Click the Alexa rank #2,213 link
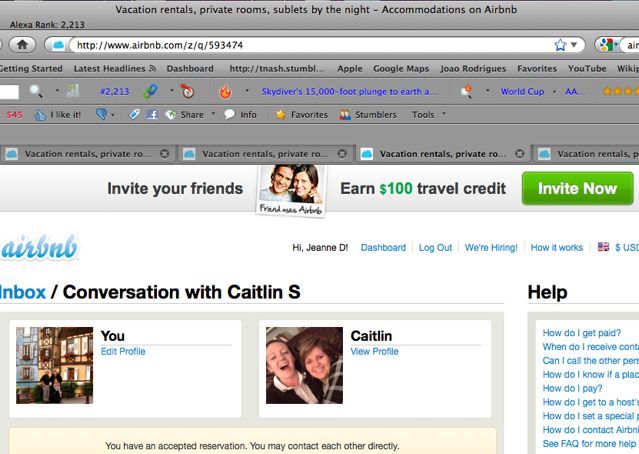 [x=115, y=92]
